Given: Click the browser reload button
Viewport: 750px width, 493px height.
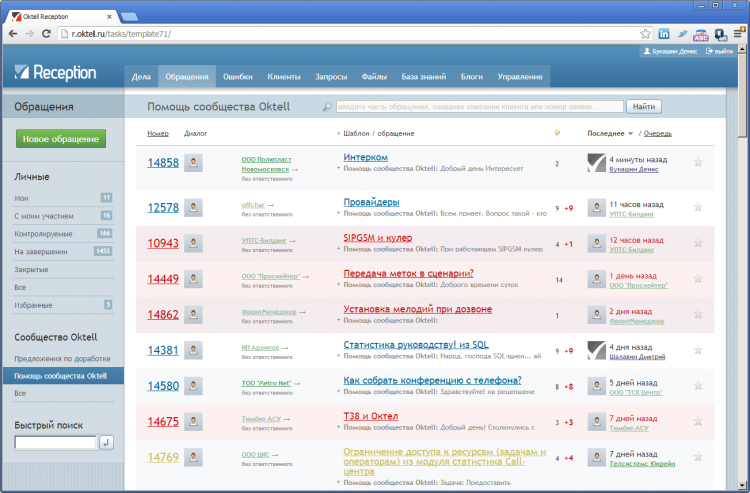Looking at the screenshot, I should (x=46, y=33).
